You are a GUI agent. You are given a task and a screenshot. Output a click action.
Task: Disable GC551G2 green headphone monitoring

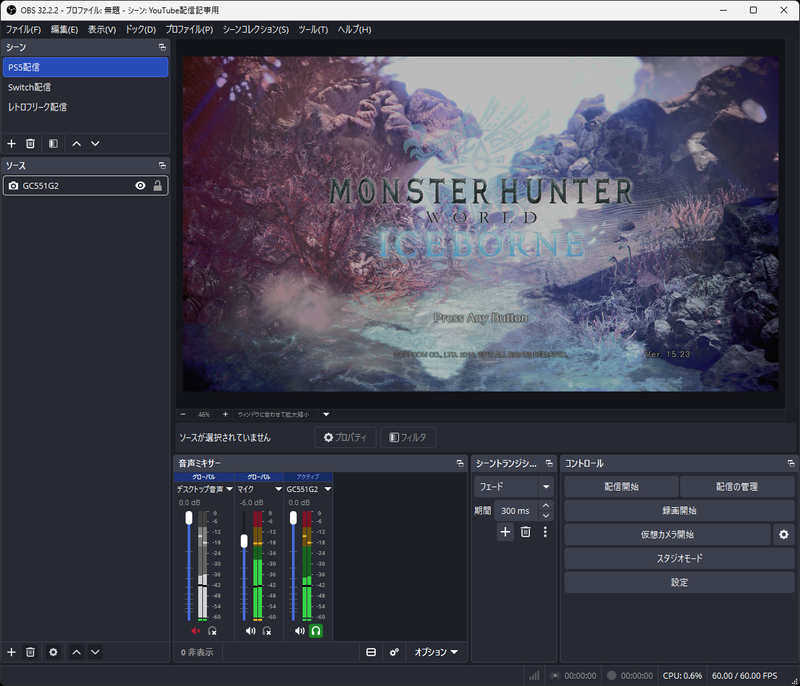[316, 631]
